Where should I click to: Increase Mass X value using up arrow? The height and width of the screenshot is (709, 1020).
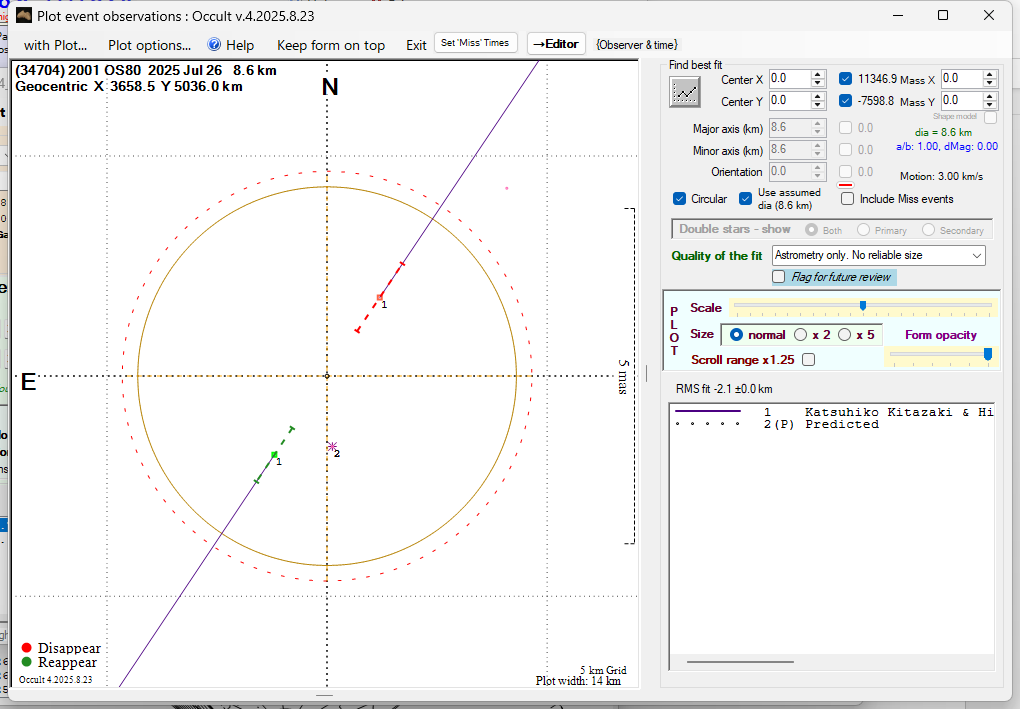990,74
